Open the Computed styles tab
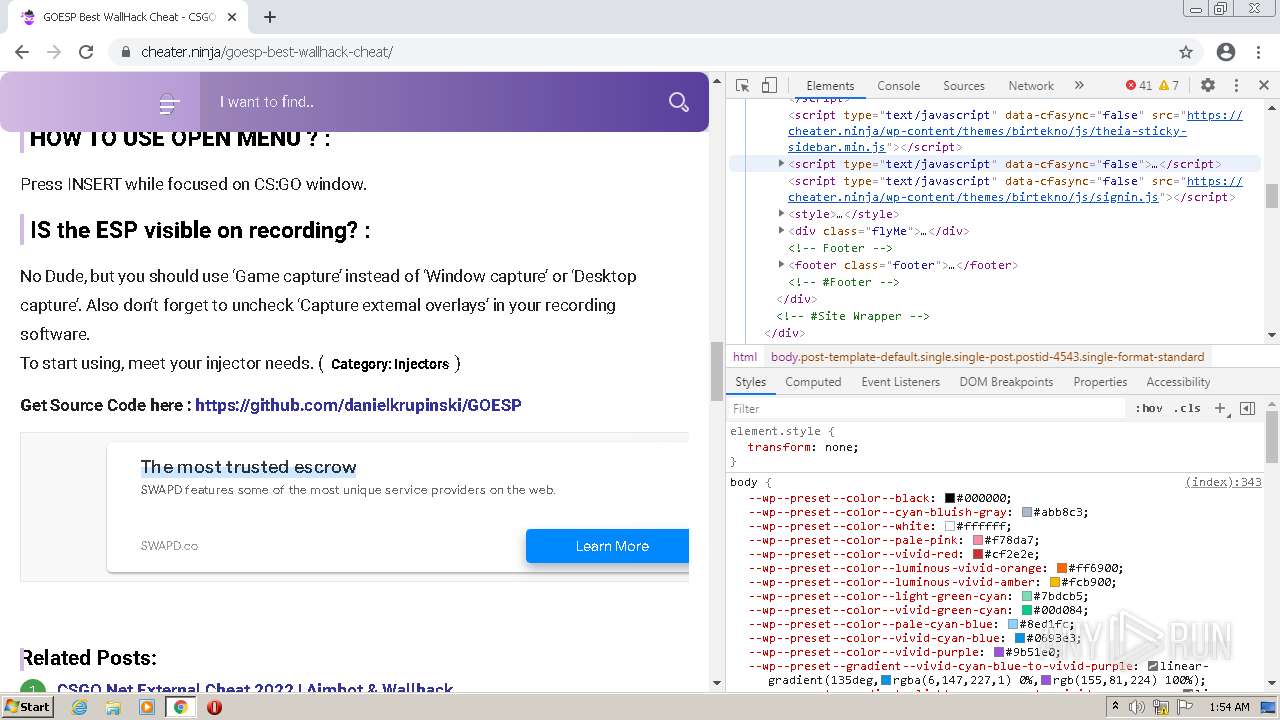1280x720 pixels. tap(813, 382)
